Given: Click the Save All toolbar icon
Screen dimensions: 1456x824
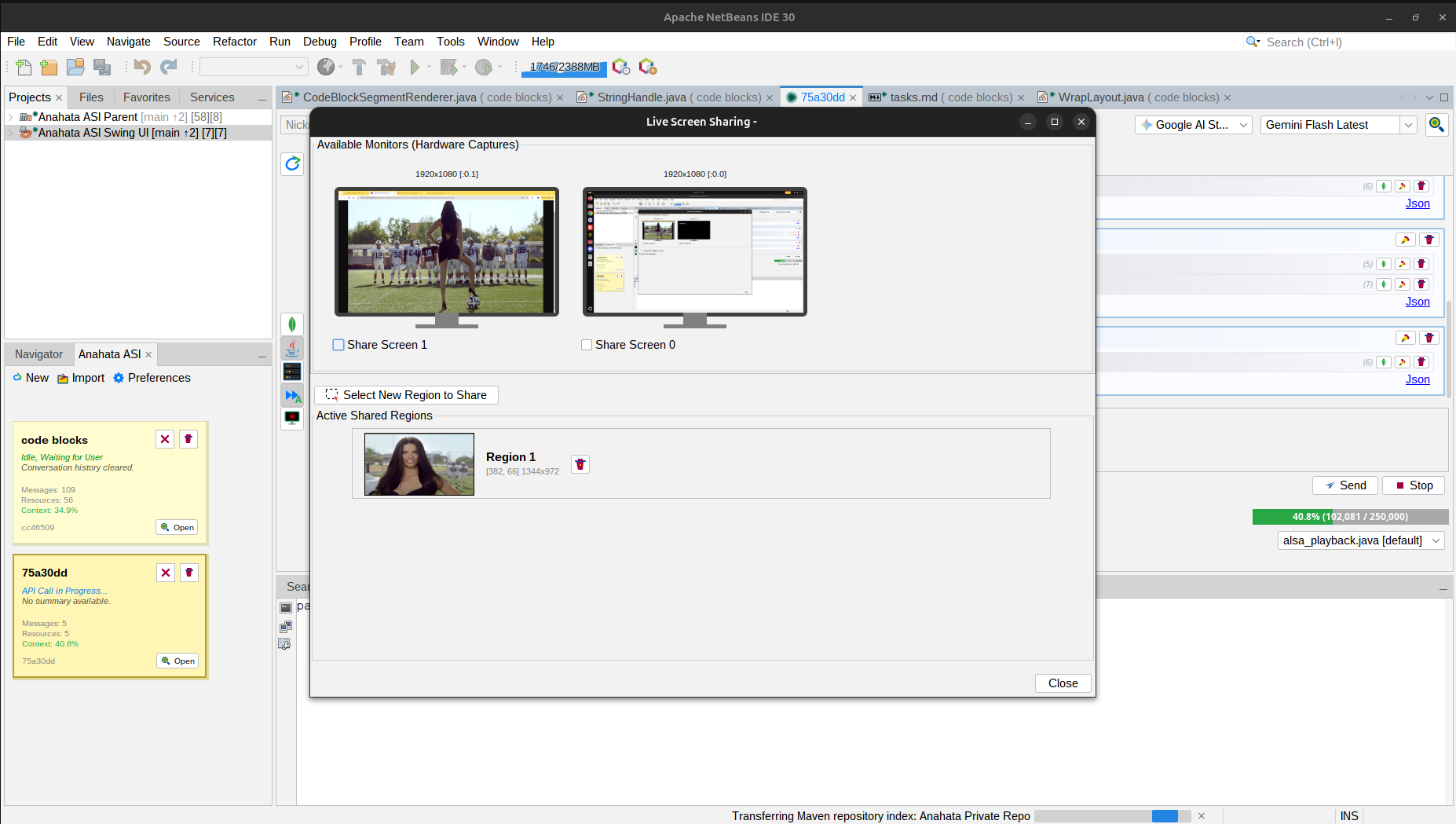Looking at the screenshot, I should click(102, 68).
